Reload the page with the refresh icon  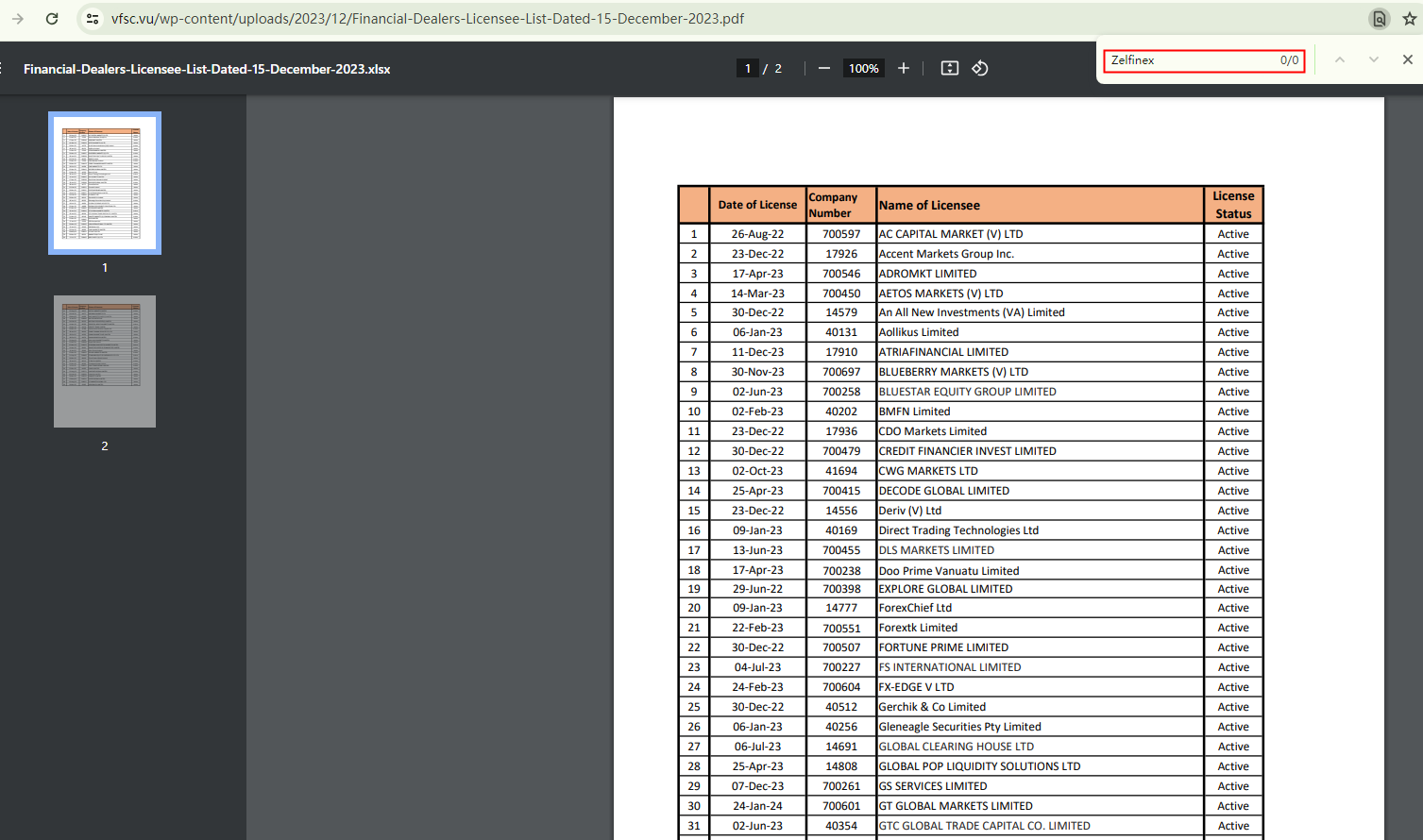click(x=52, y=19)
